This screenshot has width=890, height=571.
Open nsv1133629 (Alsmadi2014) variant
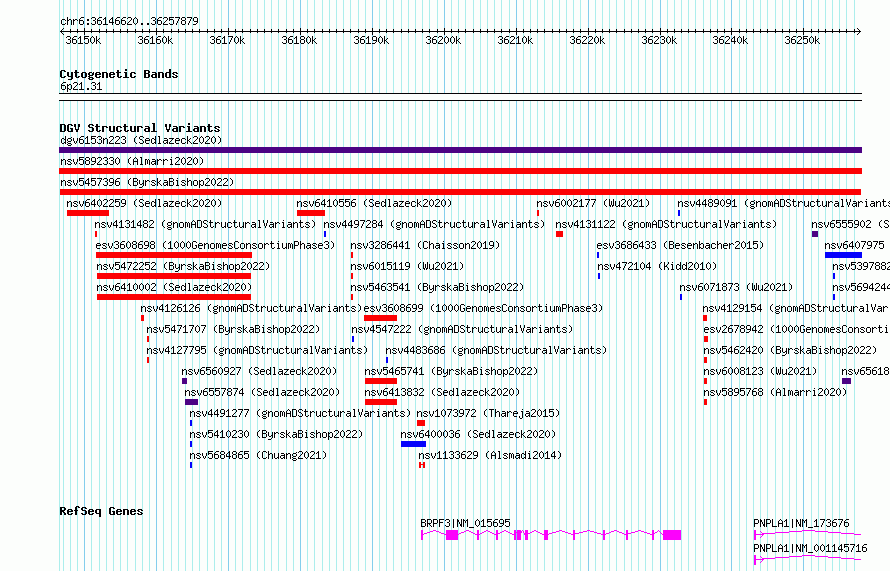(x=490, y=455)
